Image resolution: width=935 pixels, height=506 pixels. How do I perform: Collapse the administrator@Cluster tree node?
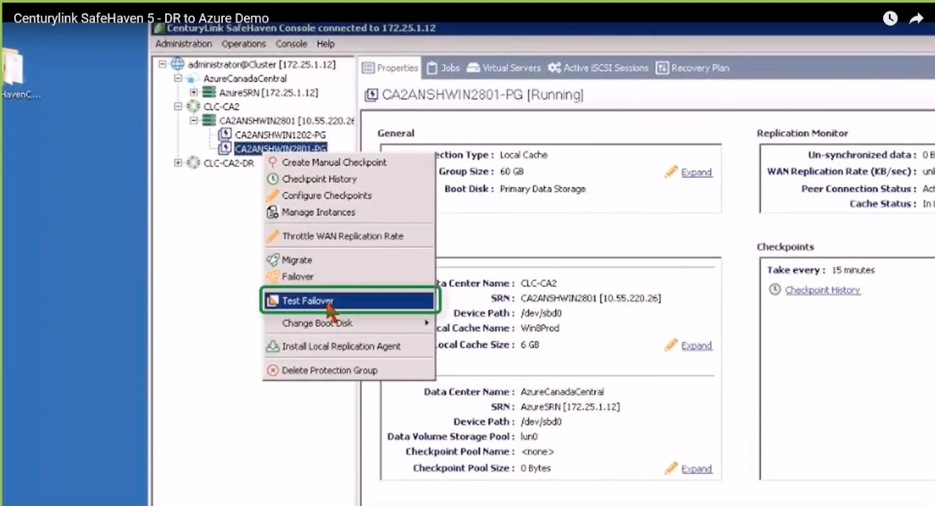pyautogui.click(x=162, y=64)
